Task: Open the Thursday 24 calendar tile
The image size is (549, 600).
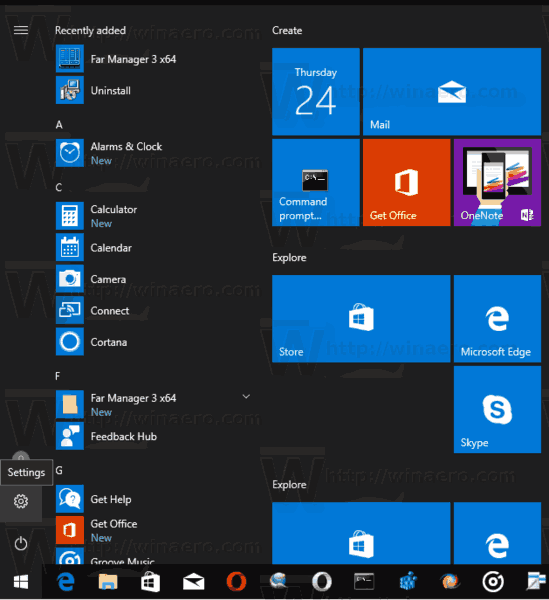Action: click(316, 91)
